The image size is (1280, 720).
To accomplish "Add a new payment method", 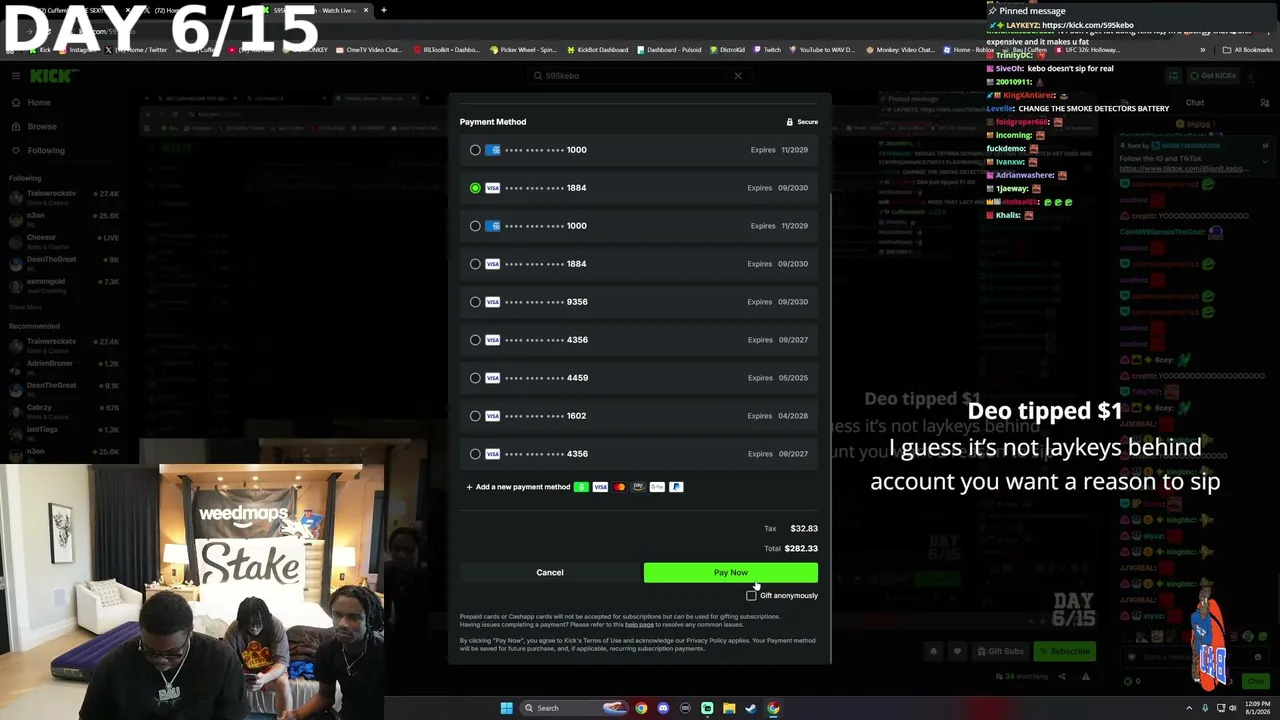I will 518,487.
